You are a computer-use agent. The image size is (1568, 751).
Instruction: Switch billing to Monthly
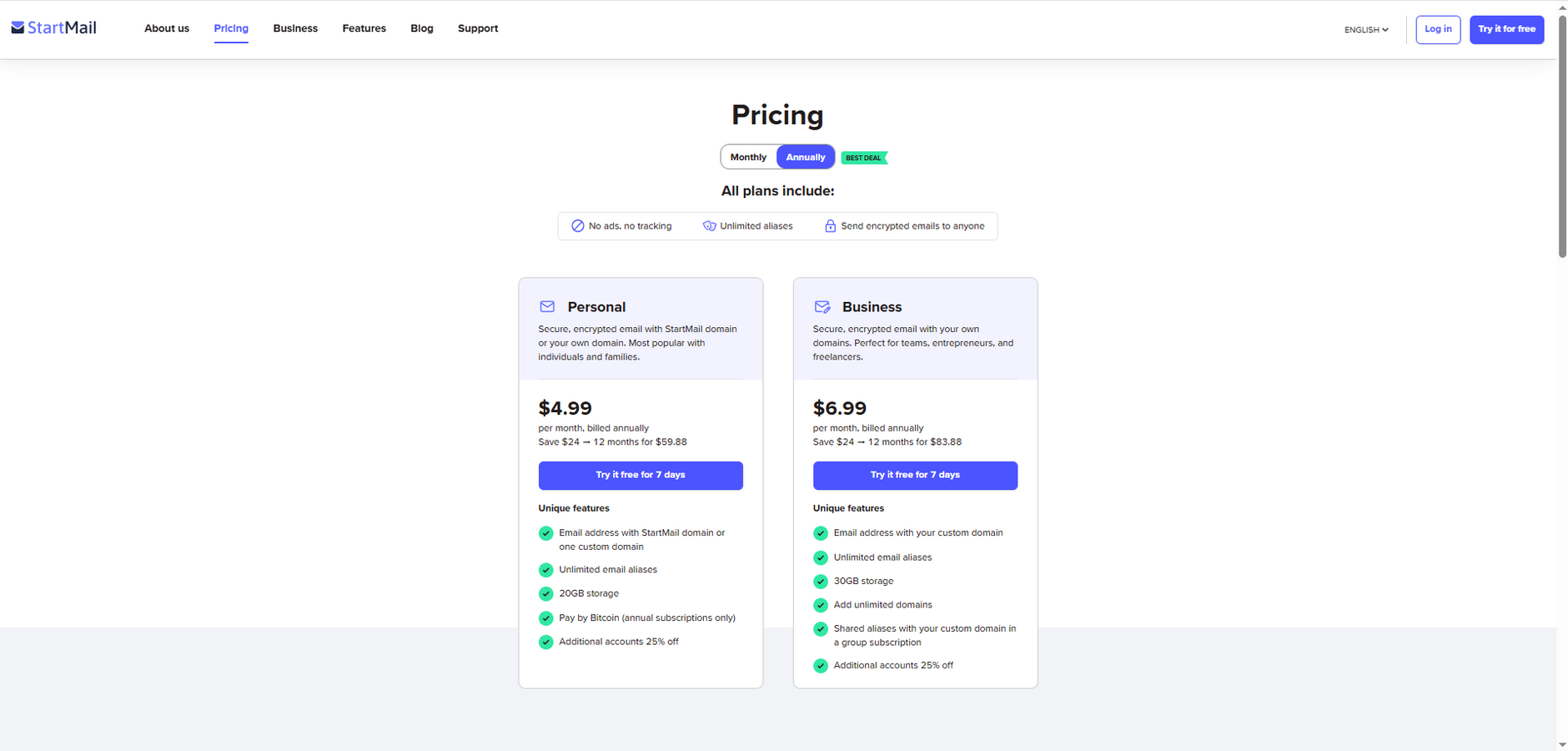pyautogui.click(x=748, y=157)
